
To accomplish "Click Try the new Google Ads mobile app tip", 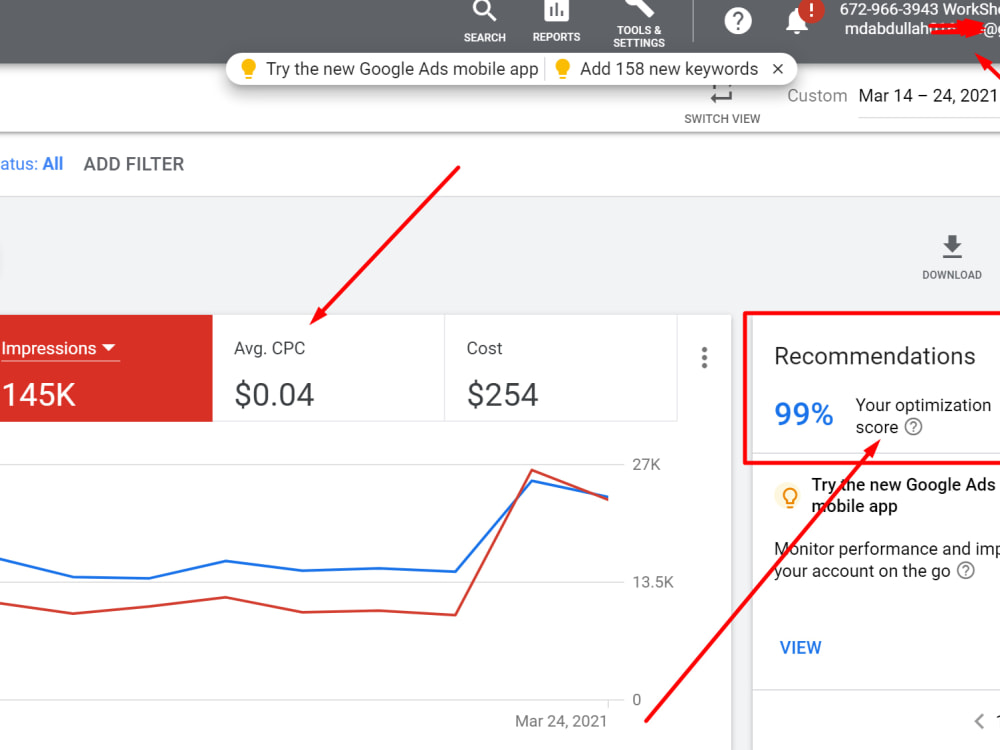I will 390,69.
